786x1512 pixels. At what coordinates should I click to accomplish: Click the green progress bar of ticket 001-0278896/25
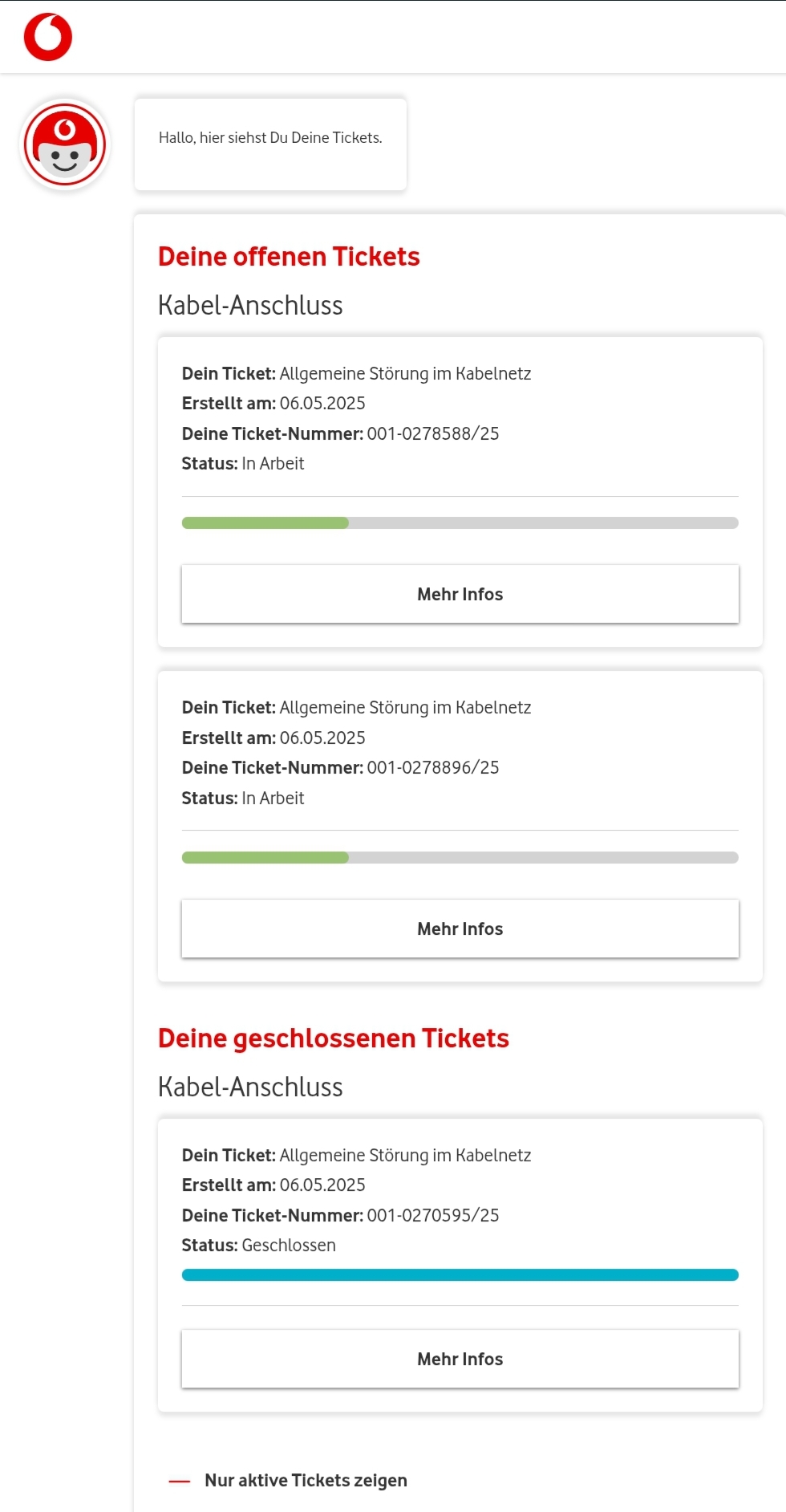pyautogui.click(x=265, y=858)
